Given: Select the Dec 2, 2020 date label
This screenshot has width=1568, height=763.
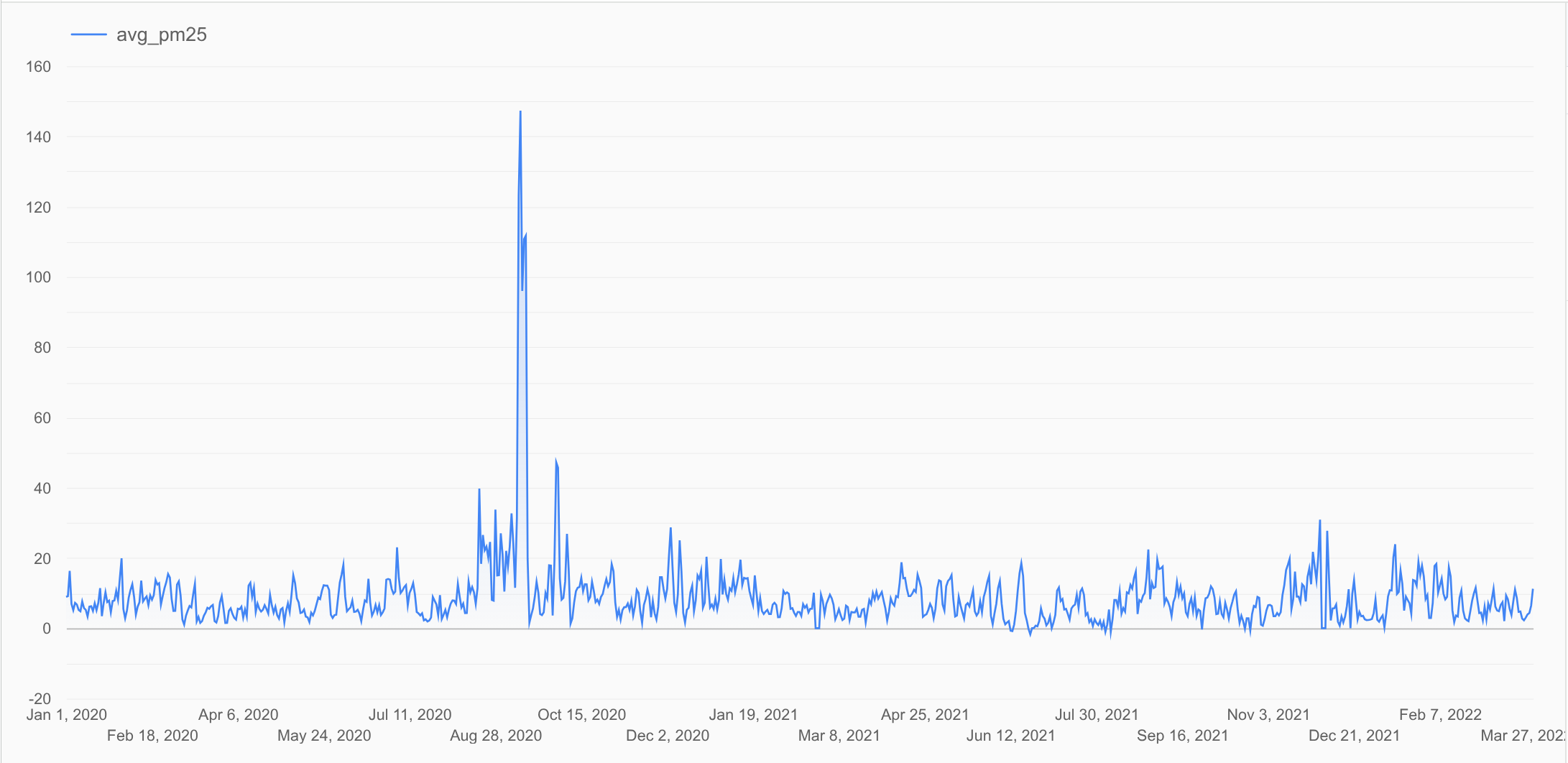Looking at the screenshot, I should 668,736.
